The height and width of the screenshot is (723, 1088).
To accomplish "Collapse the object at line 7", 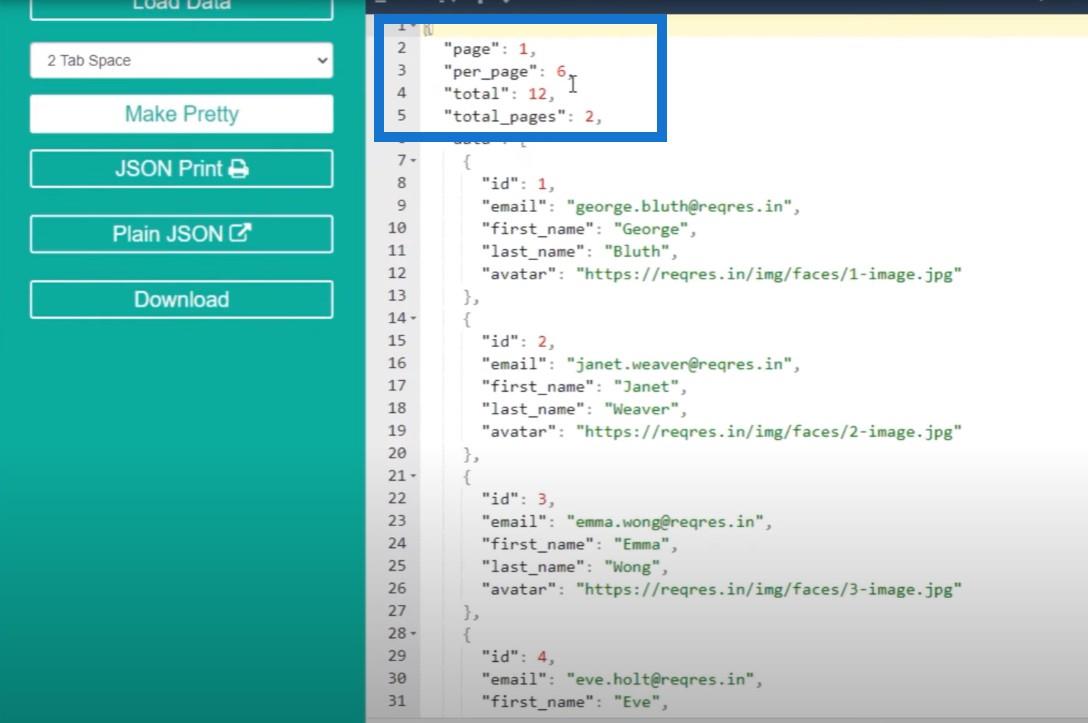I will point(414,161).
